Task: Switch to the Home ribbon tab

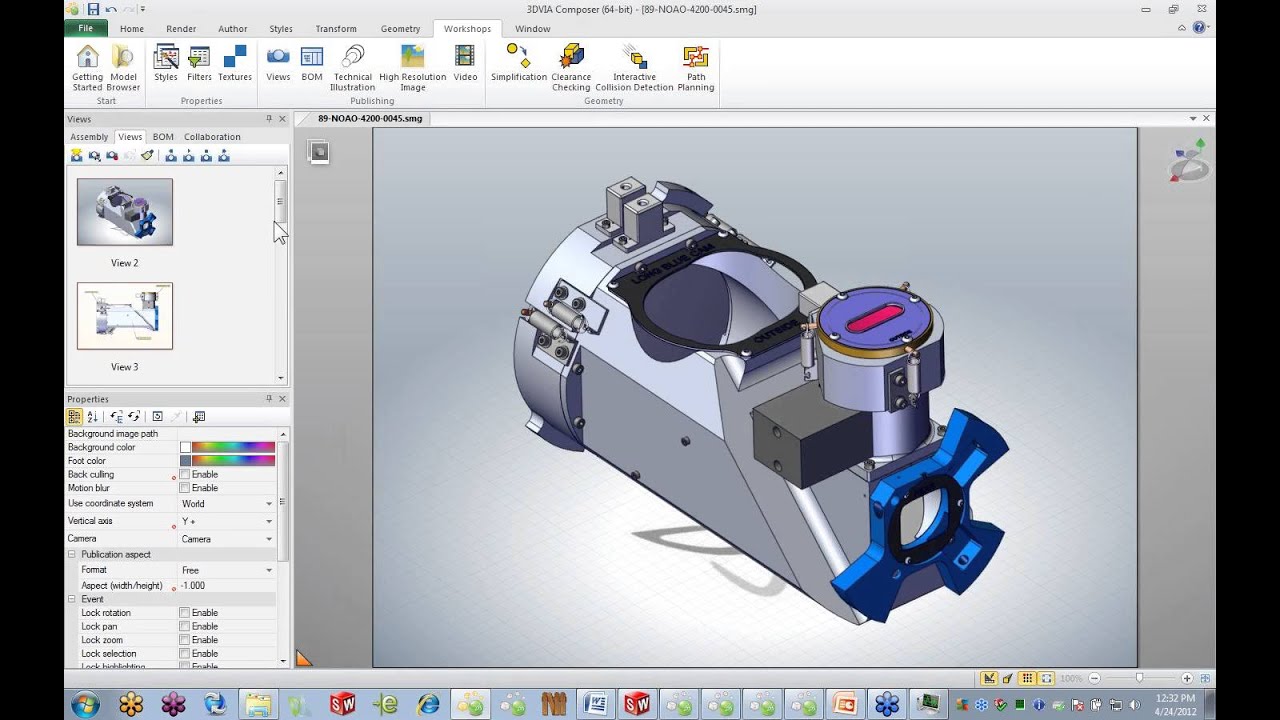Action: (x=132, y=29)
